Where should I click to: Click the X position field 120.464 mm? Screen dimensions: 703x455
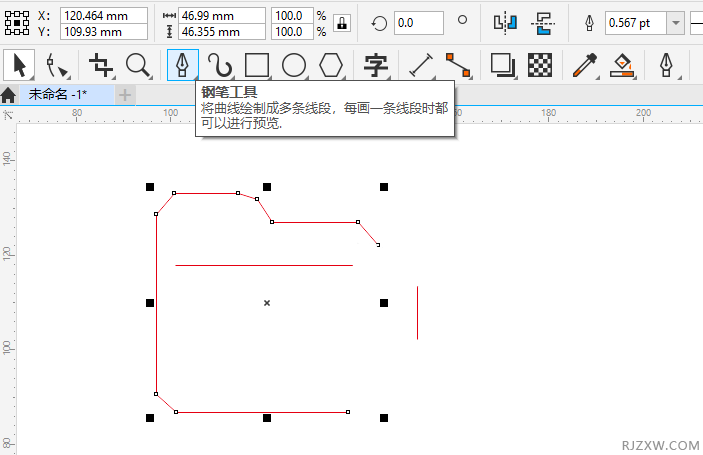104,16
